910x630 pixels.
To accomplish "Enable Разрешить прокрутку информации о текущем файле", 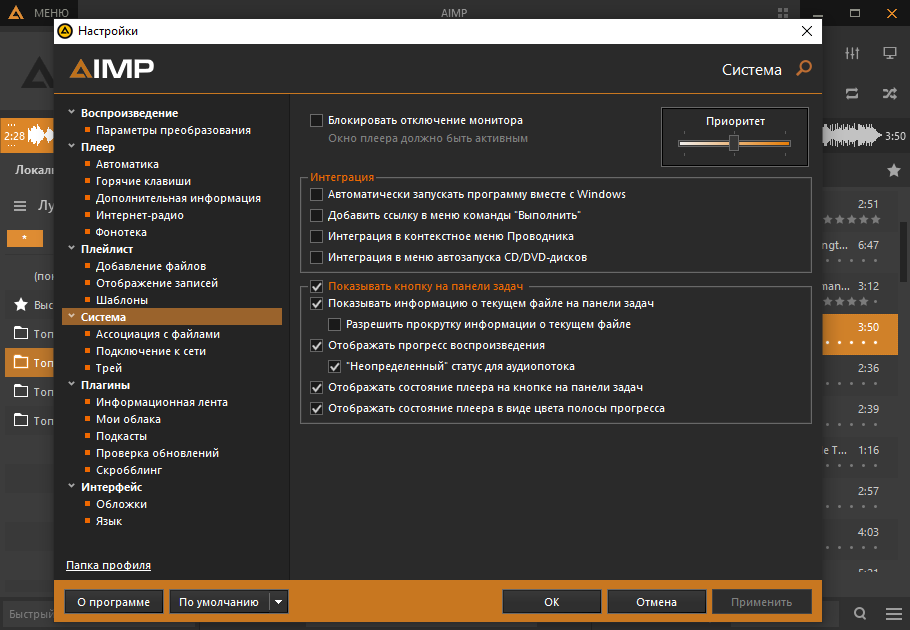I will tap(334, 324).
